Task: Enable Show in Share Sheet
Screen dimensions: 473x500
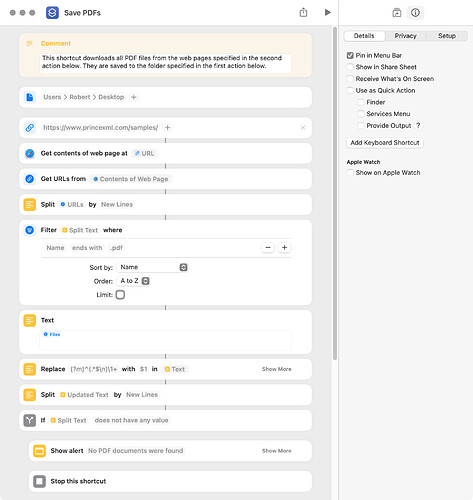Action: pyautogui.click(x=350, y=67)
